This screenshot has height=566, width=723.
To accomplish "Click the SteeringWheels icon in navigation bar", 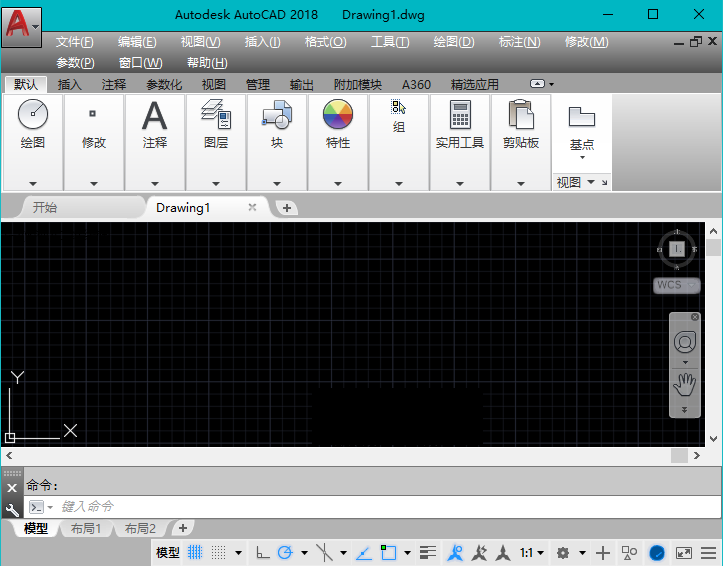I will pyautogui.click(x=685, y=342).
